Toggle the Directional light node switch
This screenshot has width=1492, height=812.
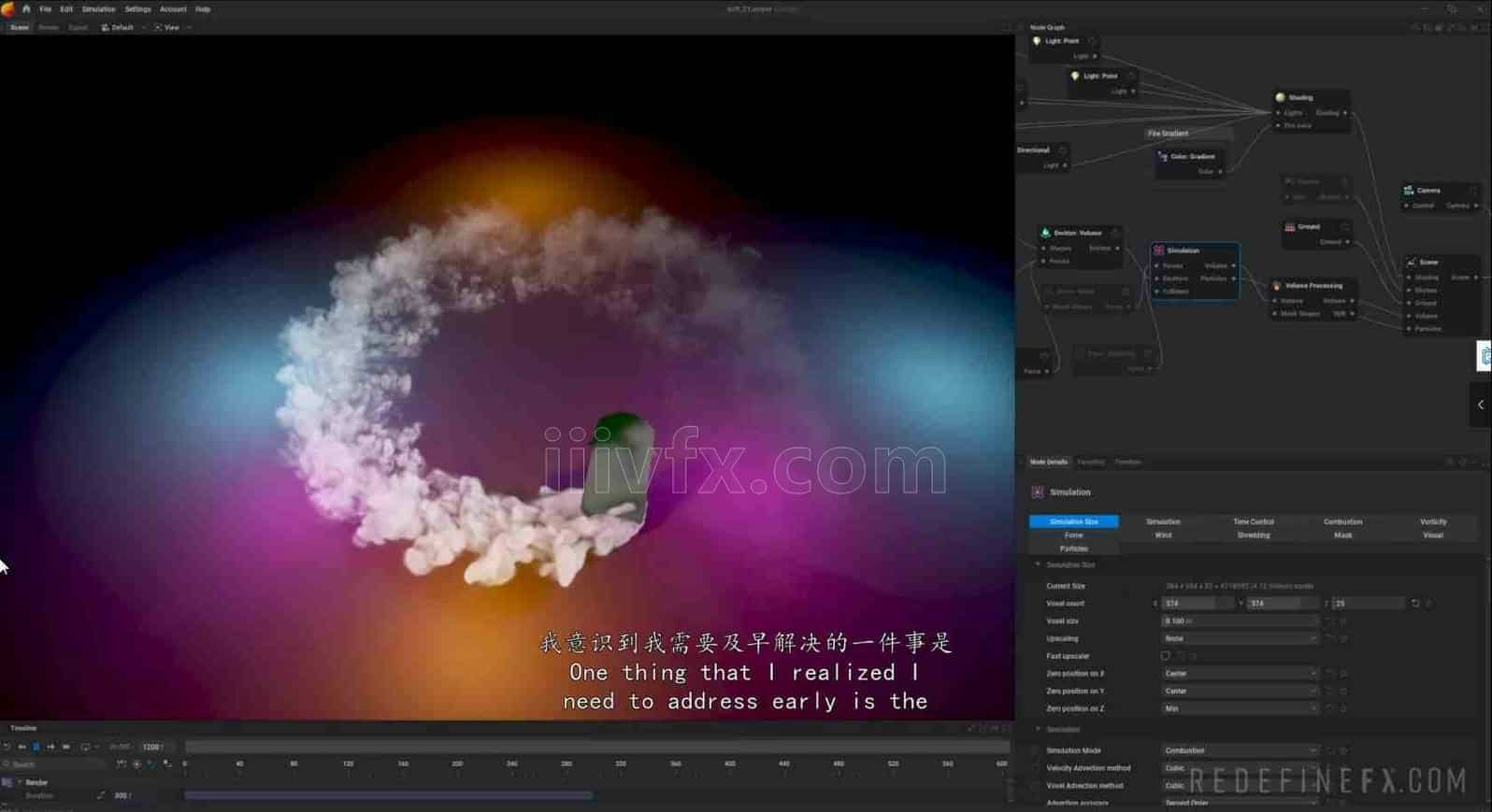tap(1062, 150)
